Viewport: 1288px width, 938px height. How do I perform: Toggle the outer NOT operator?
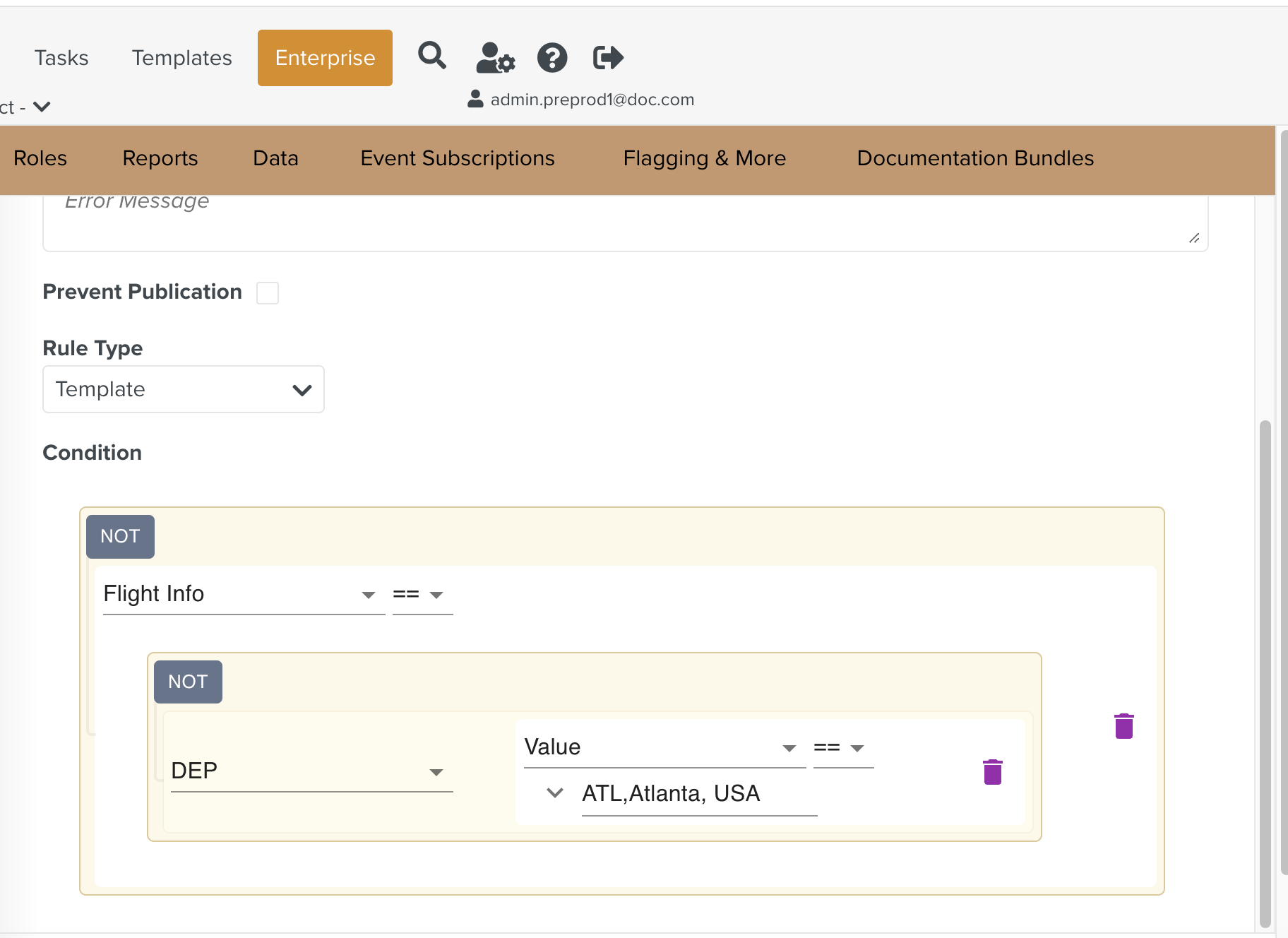[120, 537]
